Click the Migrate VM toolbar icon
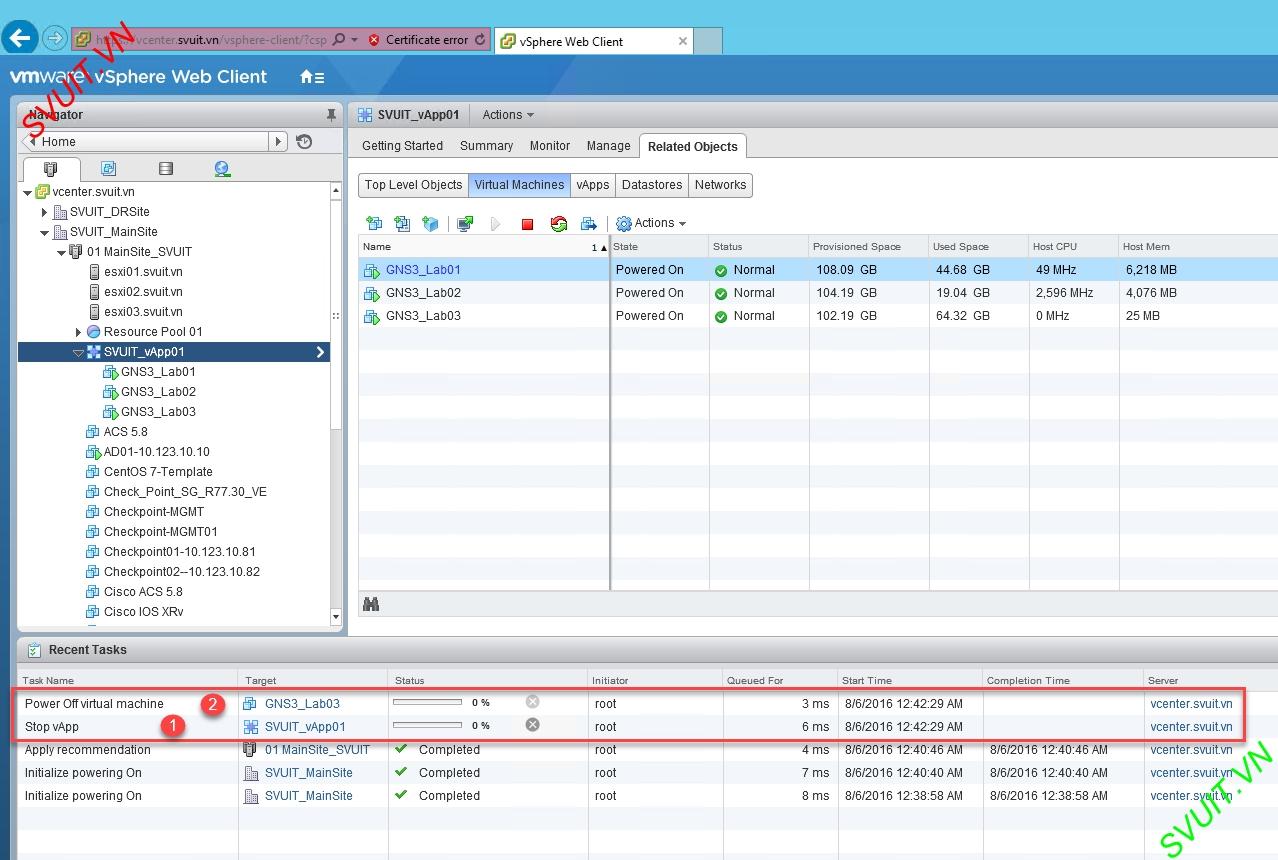 point(589,223)
